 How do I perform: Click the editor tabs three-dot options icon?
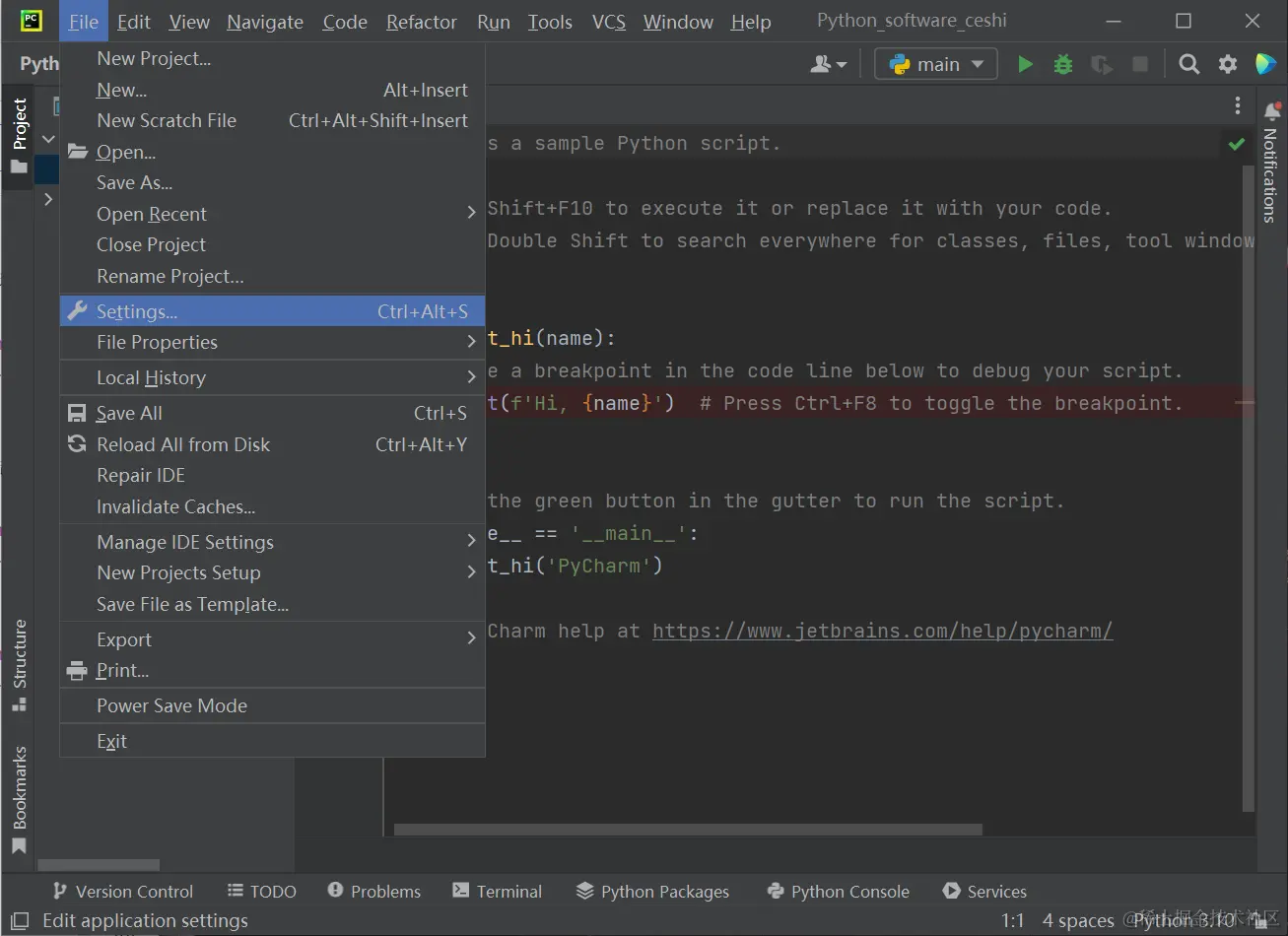click(x=1238, y=106)
